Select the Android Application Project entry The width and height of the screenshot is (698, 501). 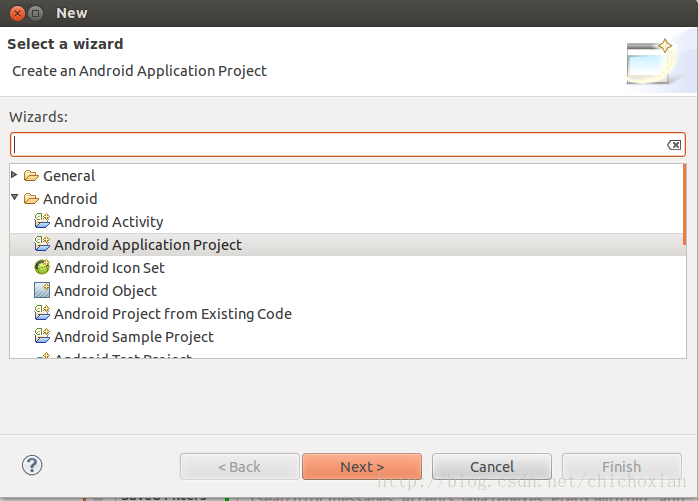(148, 245)
